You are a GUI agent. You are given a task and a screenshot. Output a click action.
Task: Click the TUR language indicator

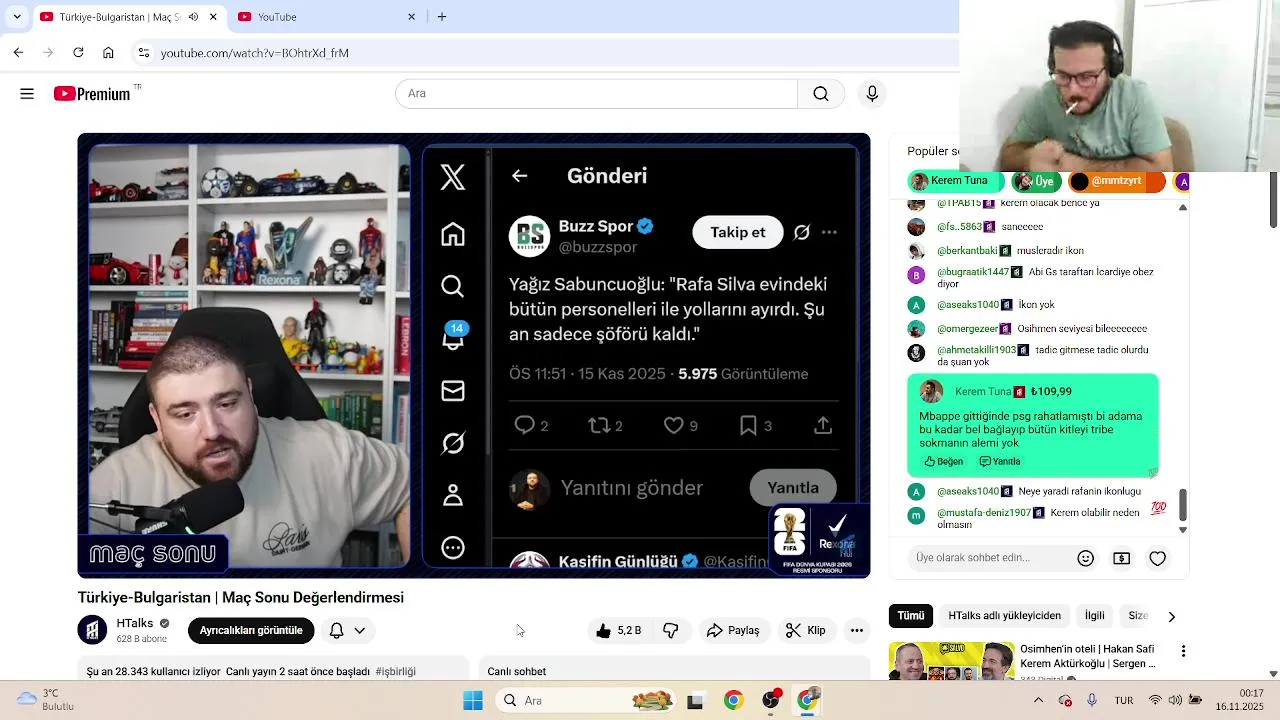pyautogui.click(x=1124, y=700)
